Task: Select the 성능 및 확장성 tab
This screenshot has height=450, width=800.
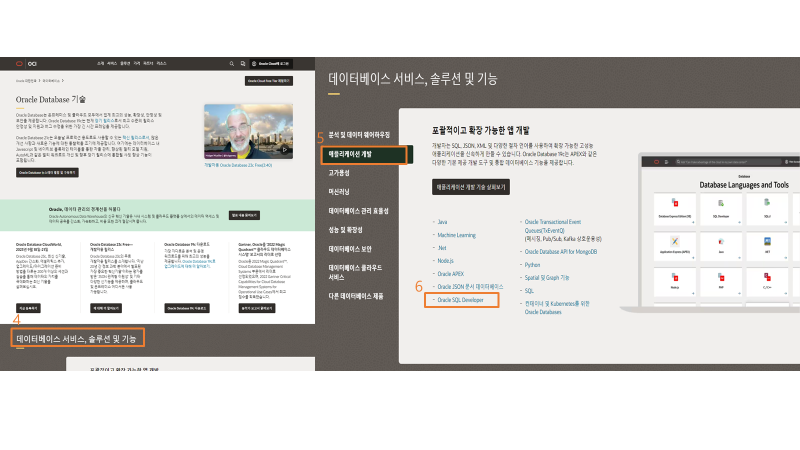Action: (x=345, y=230)
